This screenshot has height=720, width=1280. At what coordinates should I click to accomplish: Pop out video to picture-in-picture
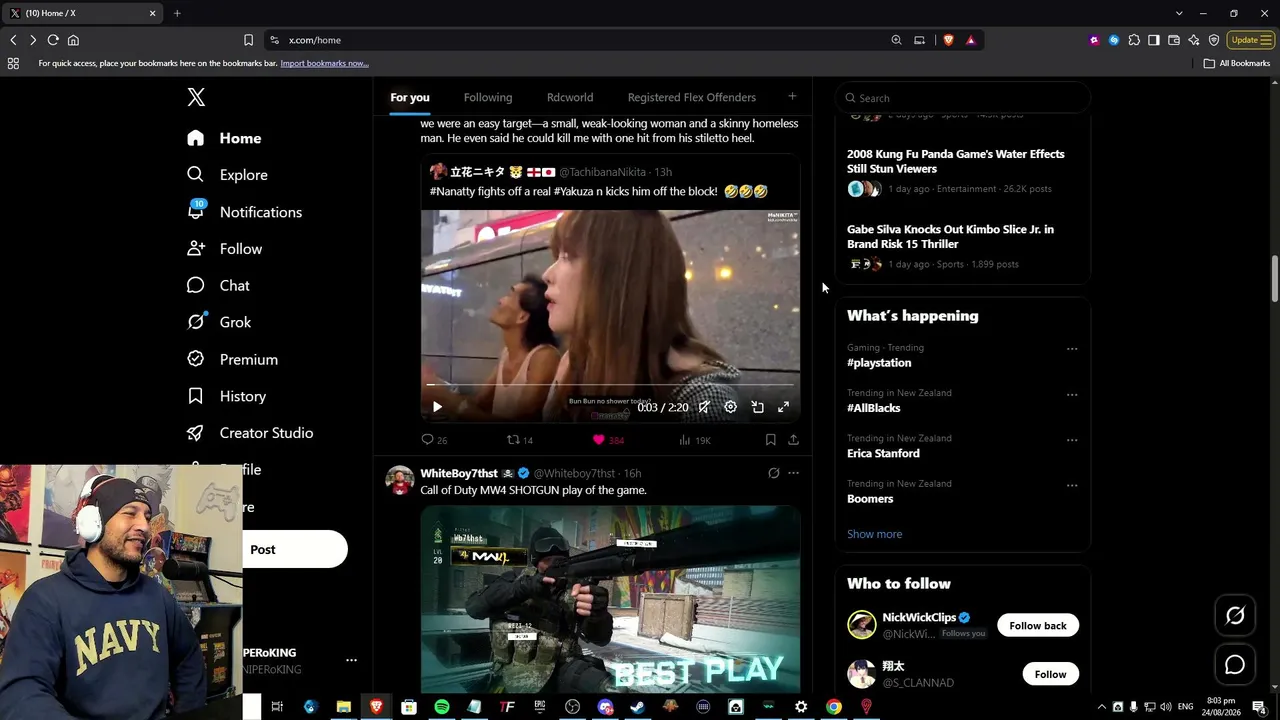click(758, 407)
